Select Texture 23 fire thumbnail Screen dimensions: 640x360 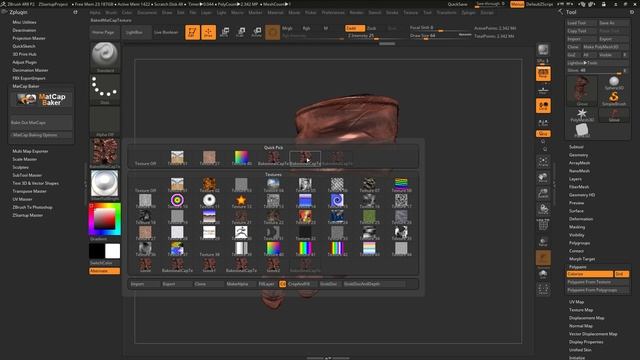(x=305, y=217)
